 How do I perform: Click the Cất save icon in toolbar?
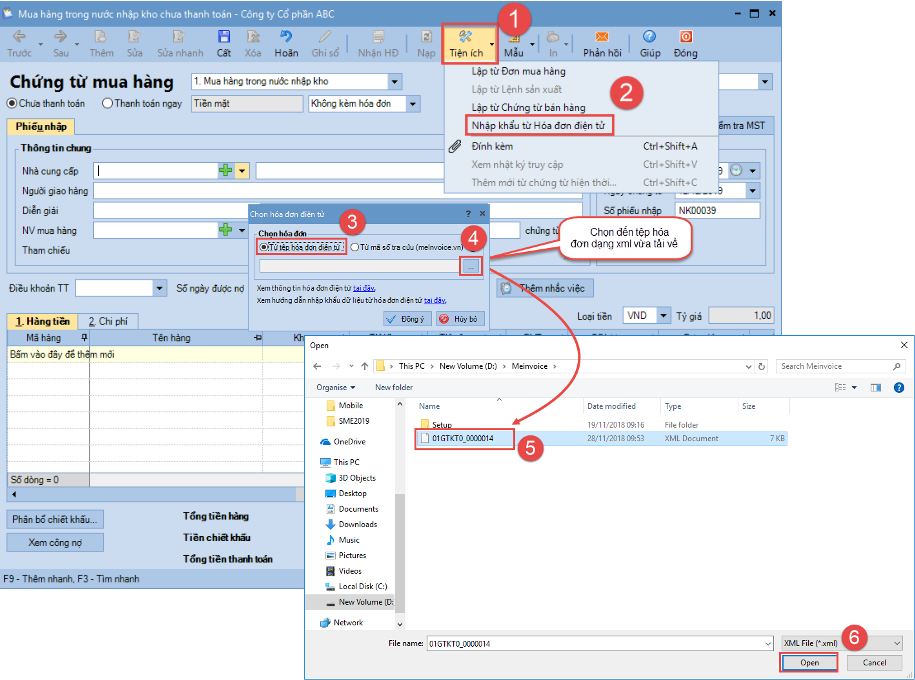[x=224, y=42]
